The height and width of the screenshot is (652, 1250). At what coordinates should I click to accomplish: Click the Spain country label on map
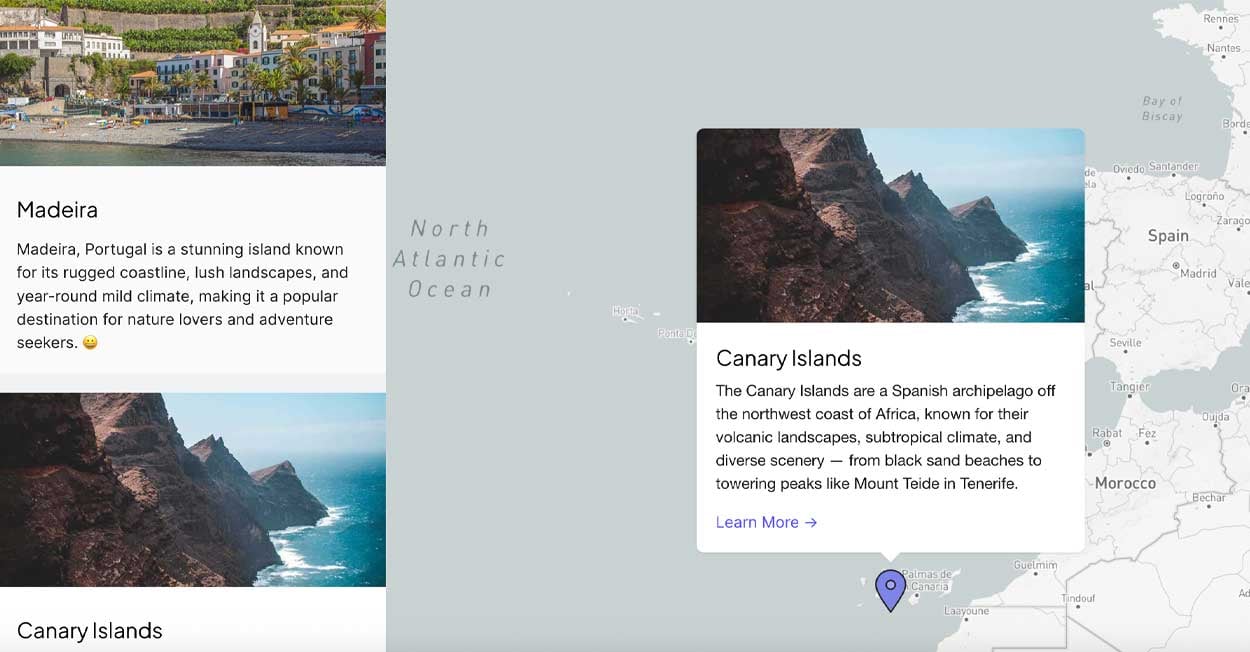[x=1168, y=236]
